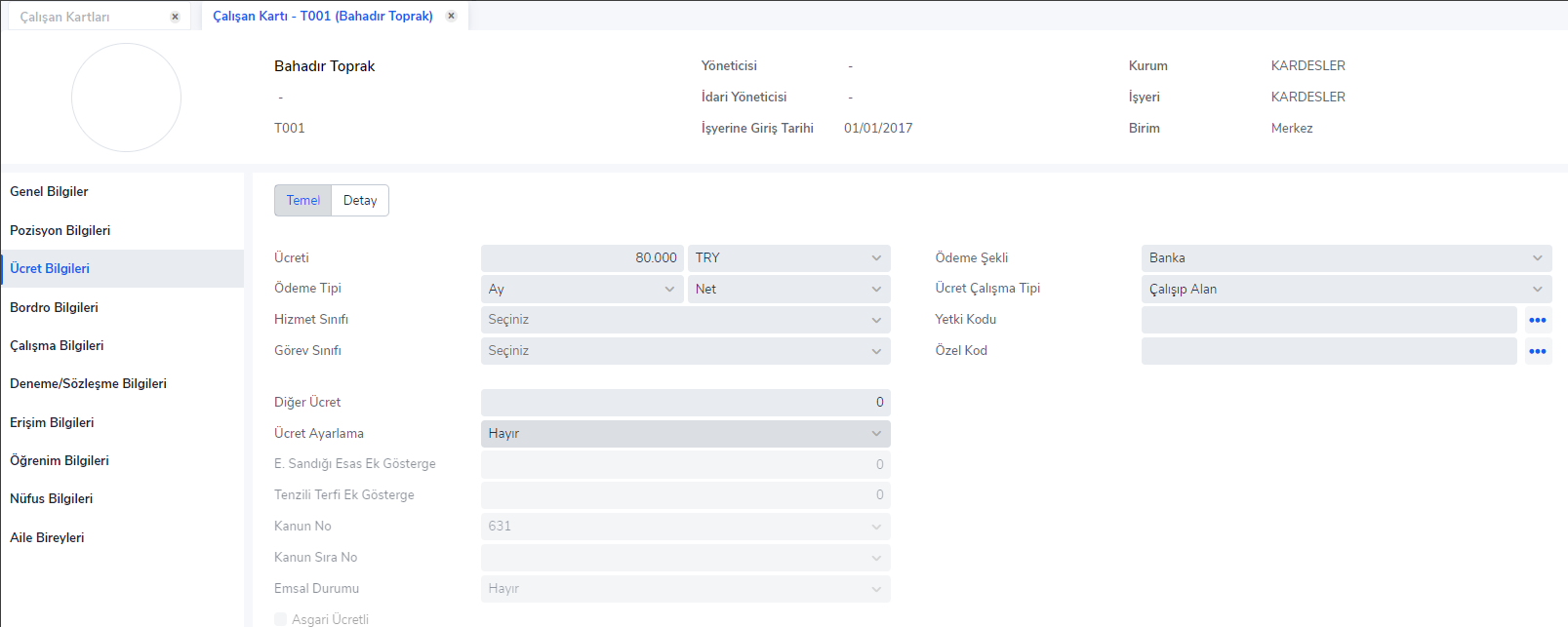Close the Çalışan Kartı T001 tab
The width and height of the screenshot is (1568, 627).
(451, 17)
